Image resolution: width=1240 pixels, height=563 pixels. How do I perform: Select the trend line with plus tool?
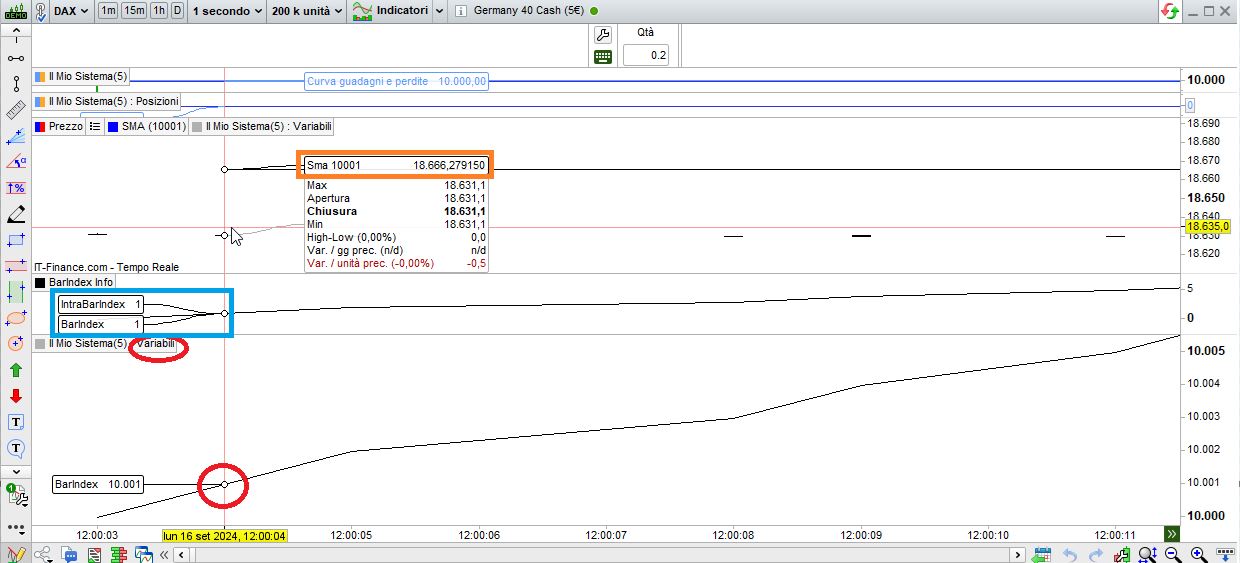tap(16, 136)
